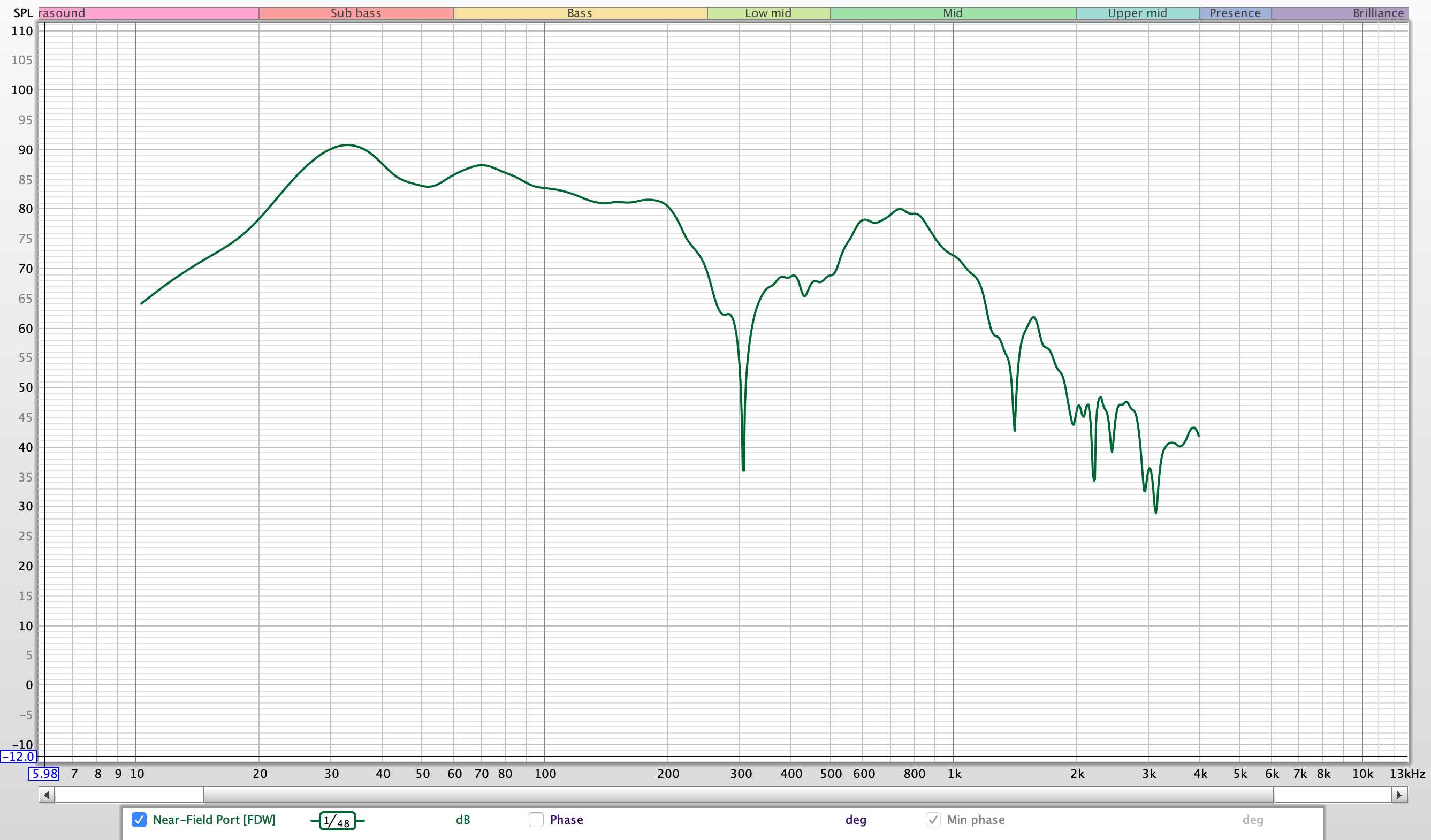Click the 20 frequency axis label
Image resolution: width=1431 pixels, height=840 pixels.
(260, 774)
